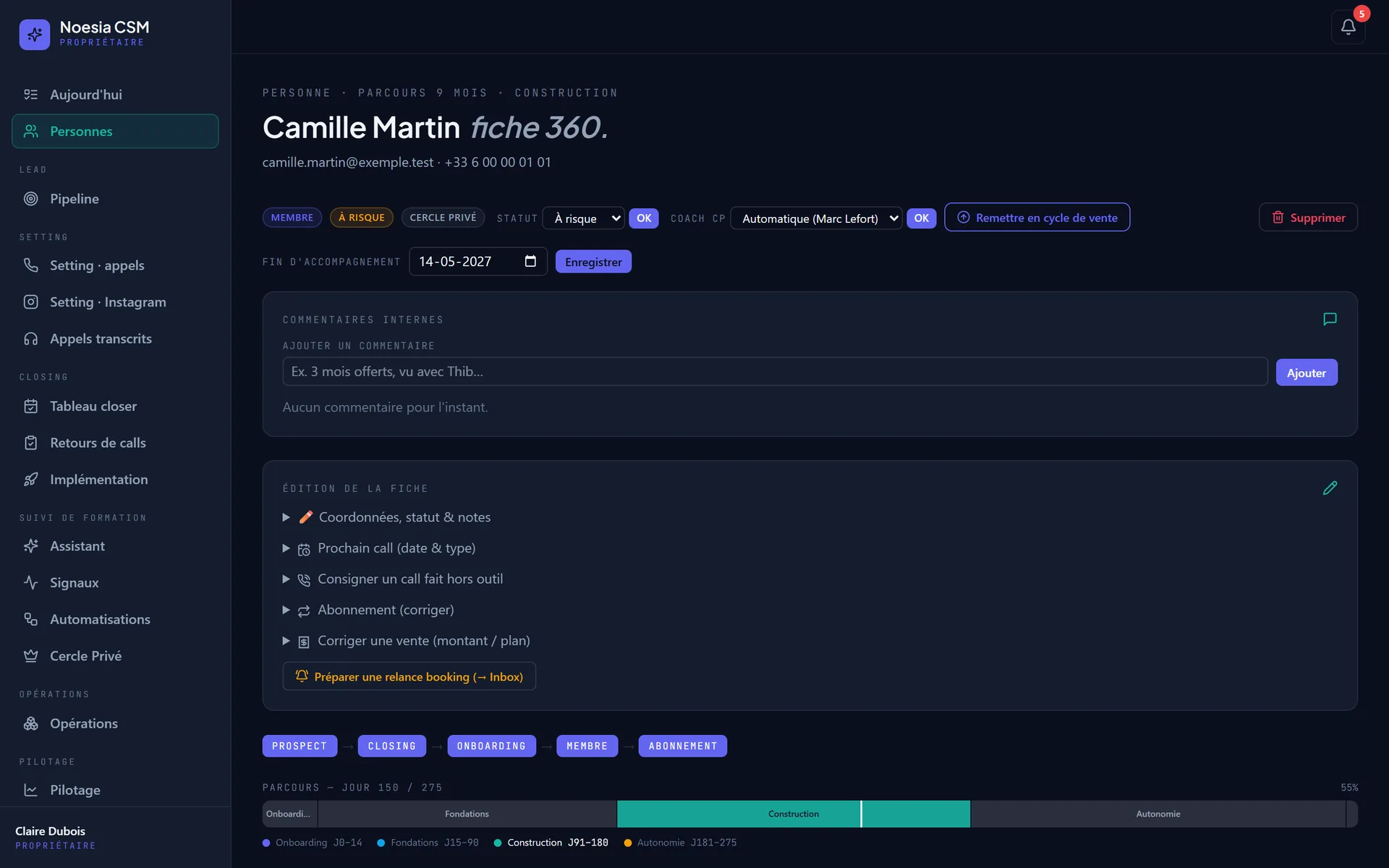This screenshot has width=1389, height=868.
Task: Click the calendar icon for Tableau closer
Action: click(x=31, y=407)
